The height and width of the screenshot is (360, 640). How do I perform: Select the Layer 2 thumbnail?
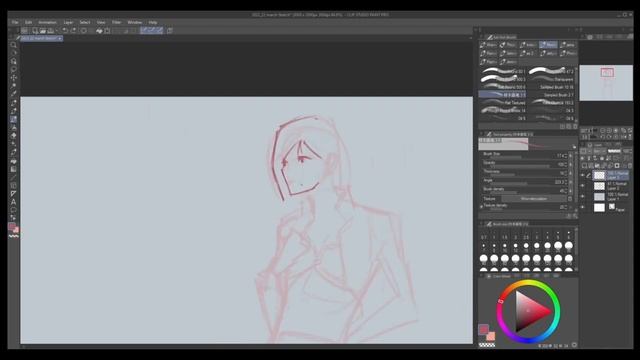(x=599, y=186)
